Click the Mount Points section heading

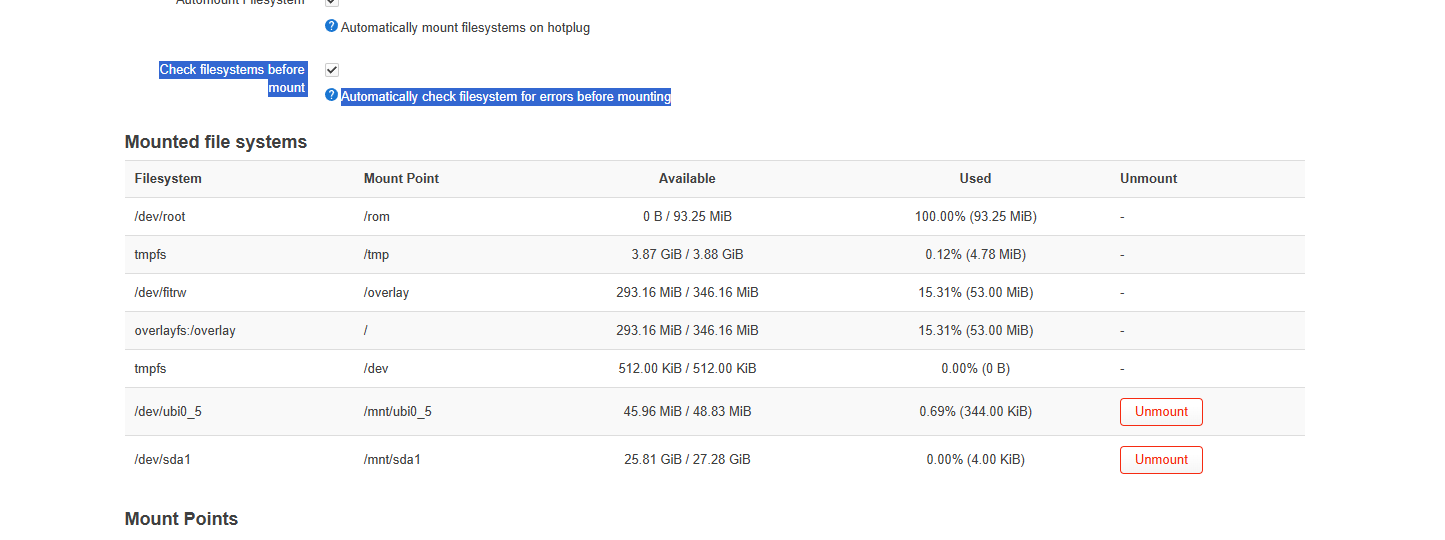click(x=181, y=519)
